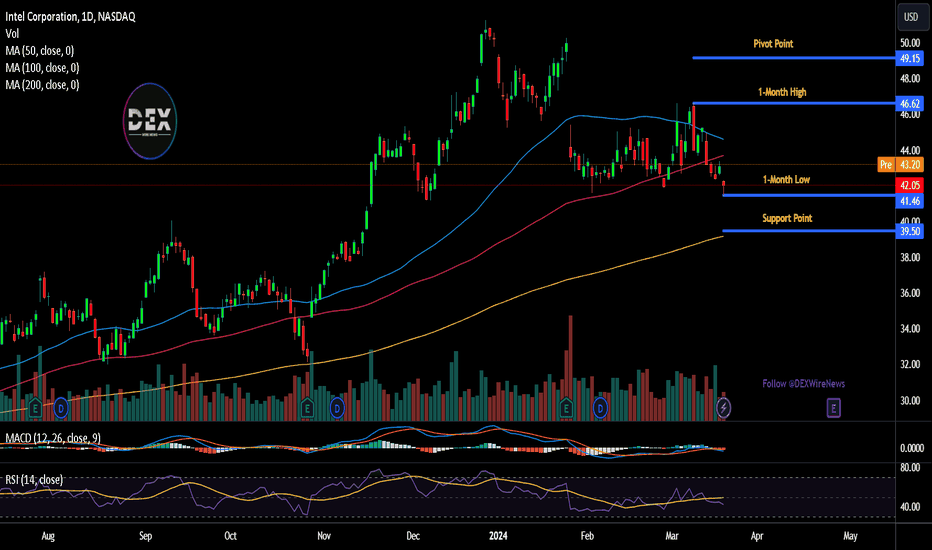This screenshot has width=932, height=550.
Task: Click the Support Point label
Action: click(787, 218)
